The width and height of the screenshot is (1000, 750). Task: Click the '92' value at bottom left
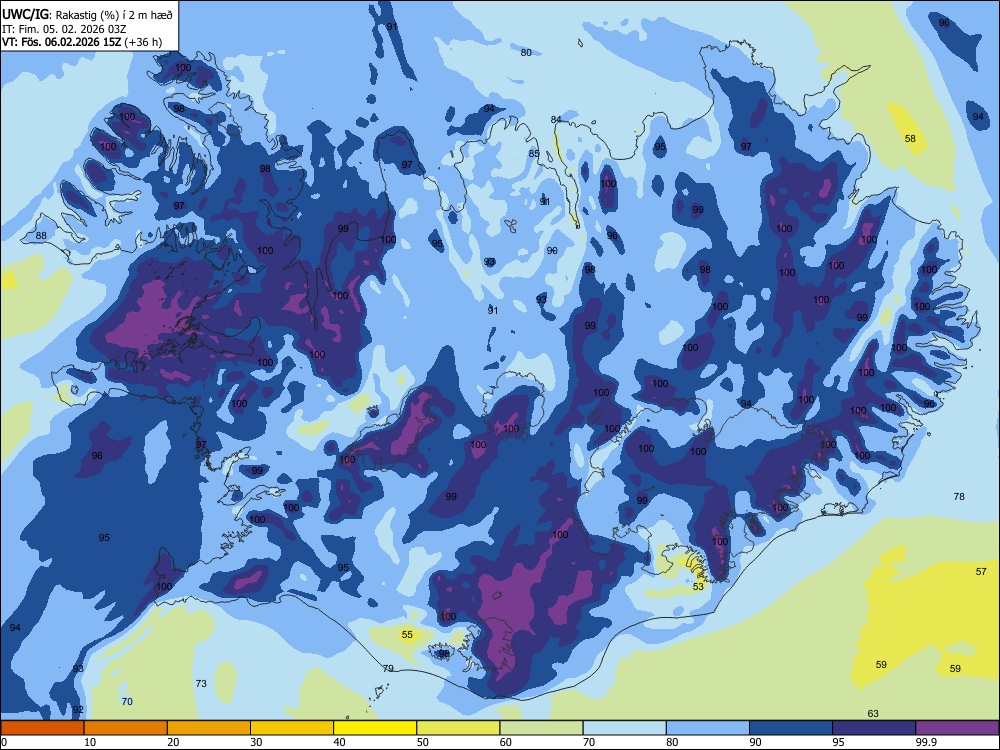point(78,709)
